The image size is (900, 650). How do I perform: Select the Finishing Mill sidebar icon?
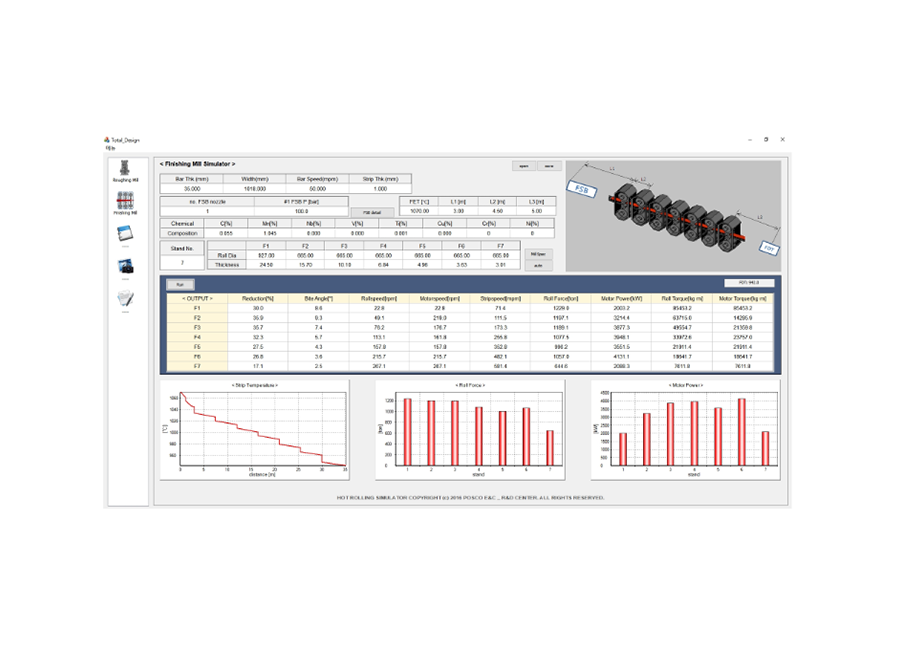125,200
